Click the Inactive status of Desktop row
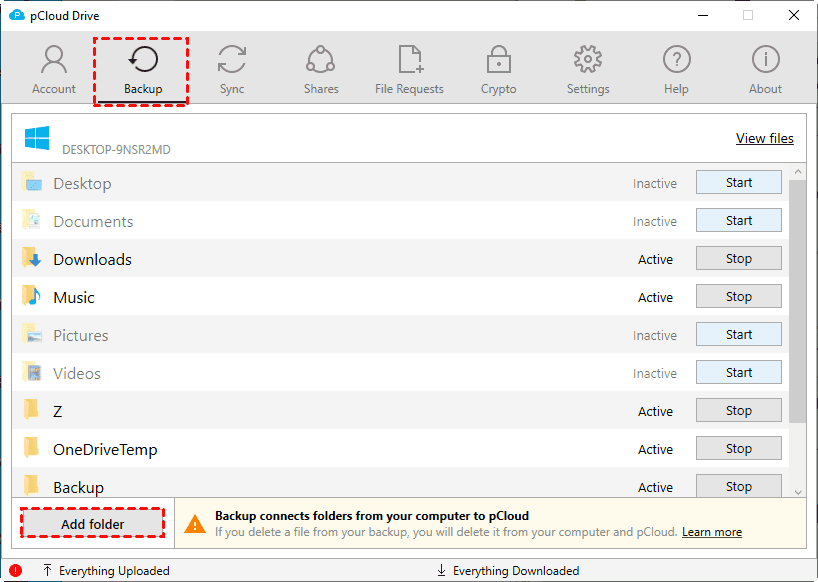 click(655, 184)
